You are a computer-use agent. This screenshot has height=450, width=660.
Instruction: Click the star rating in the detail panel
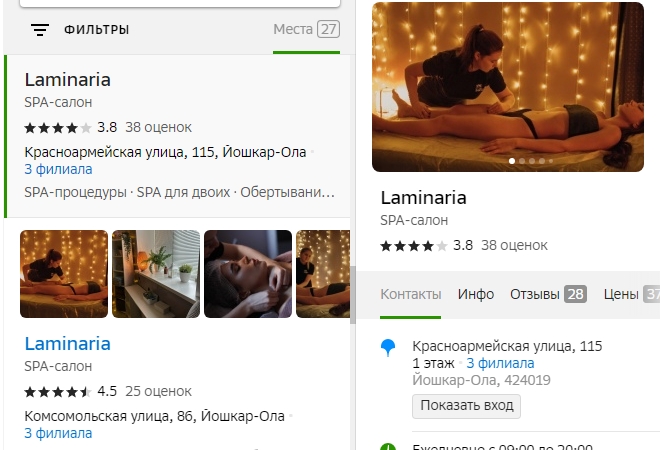point(414,246)
